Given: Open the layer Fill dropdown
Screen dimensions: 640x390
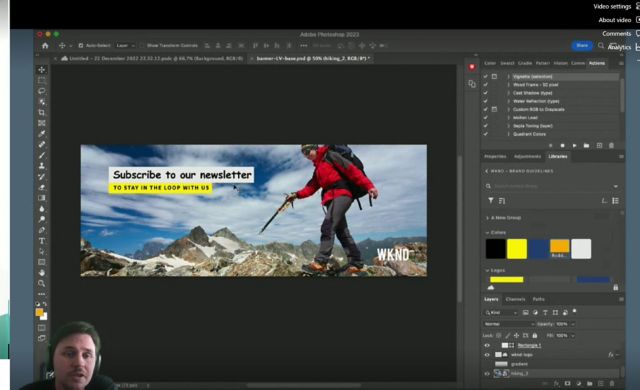Looking at the screenshot, I should 573,335.
